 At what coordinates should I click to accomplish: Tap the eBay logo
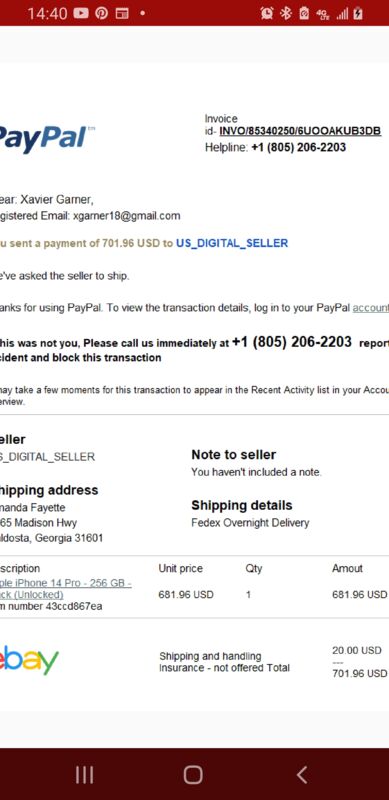[29, 660]
